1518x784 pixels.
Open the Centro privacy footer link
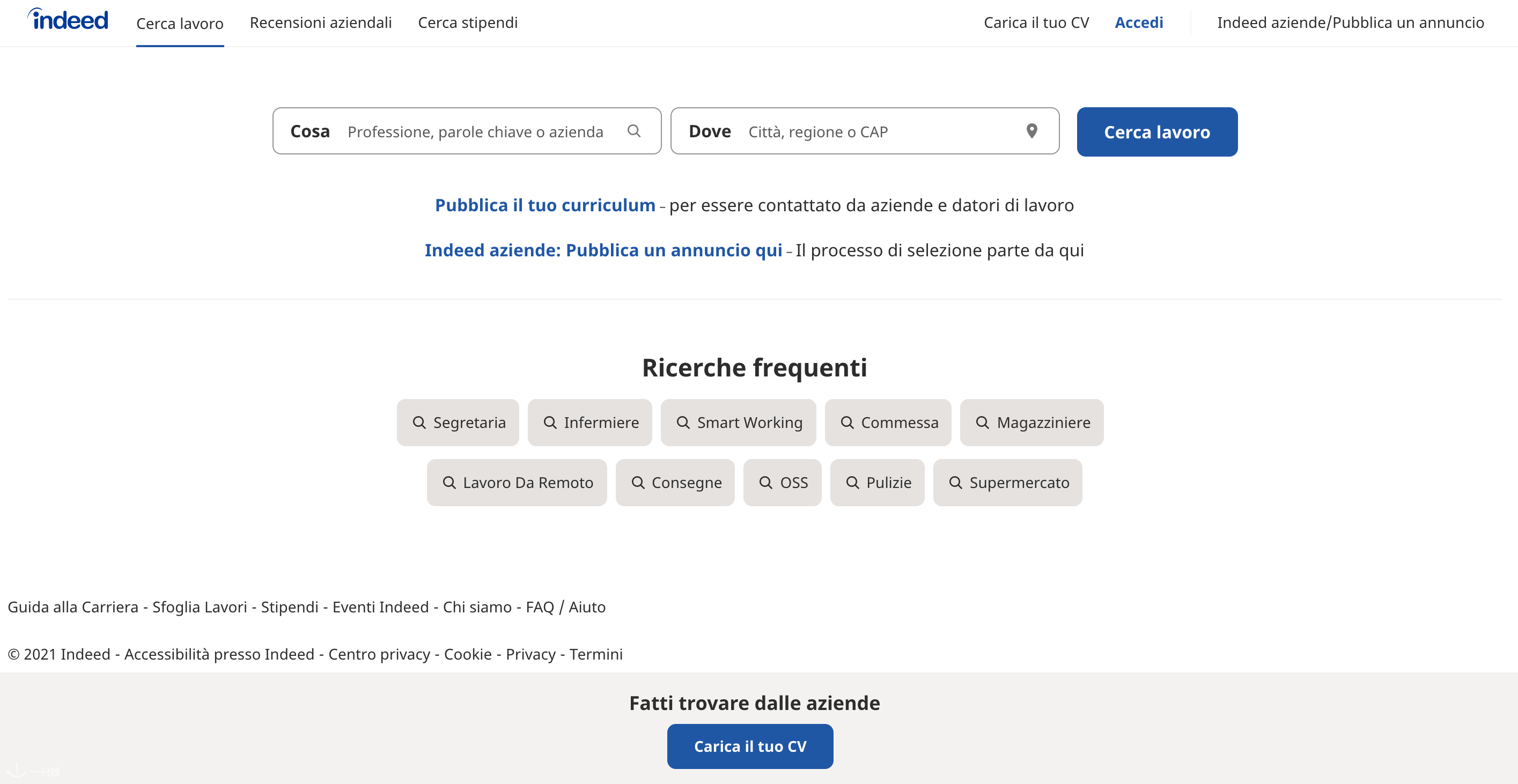(380, 654)
